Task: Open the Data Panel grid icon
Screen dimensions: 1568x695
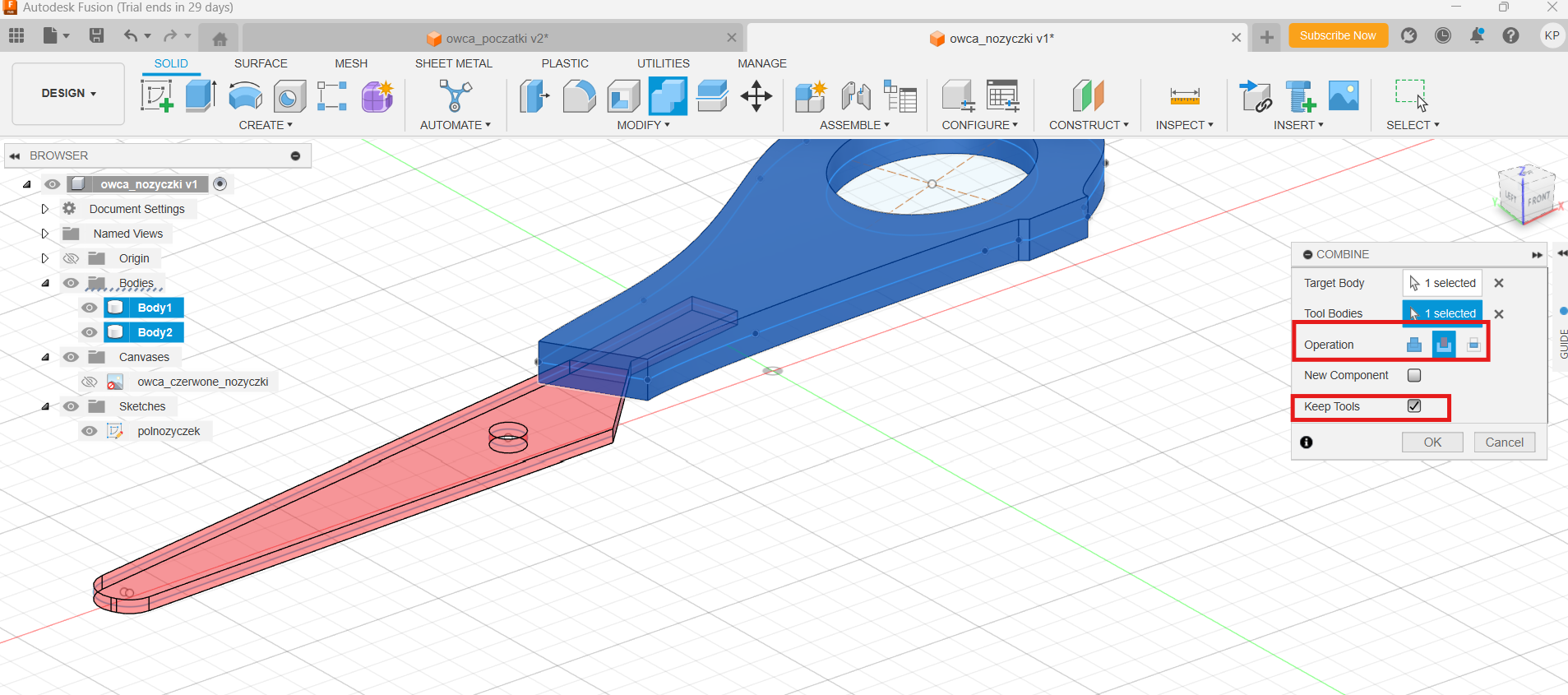Action: (16, 35)
